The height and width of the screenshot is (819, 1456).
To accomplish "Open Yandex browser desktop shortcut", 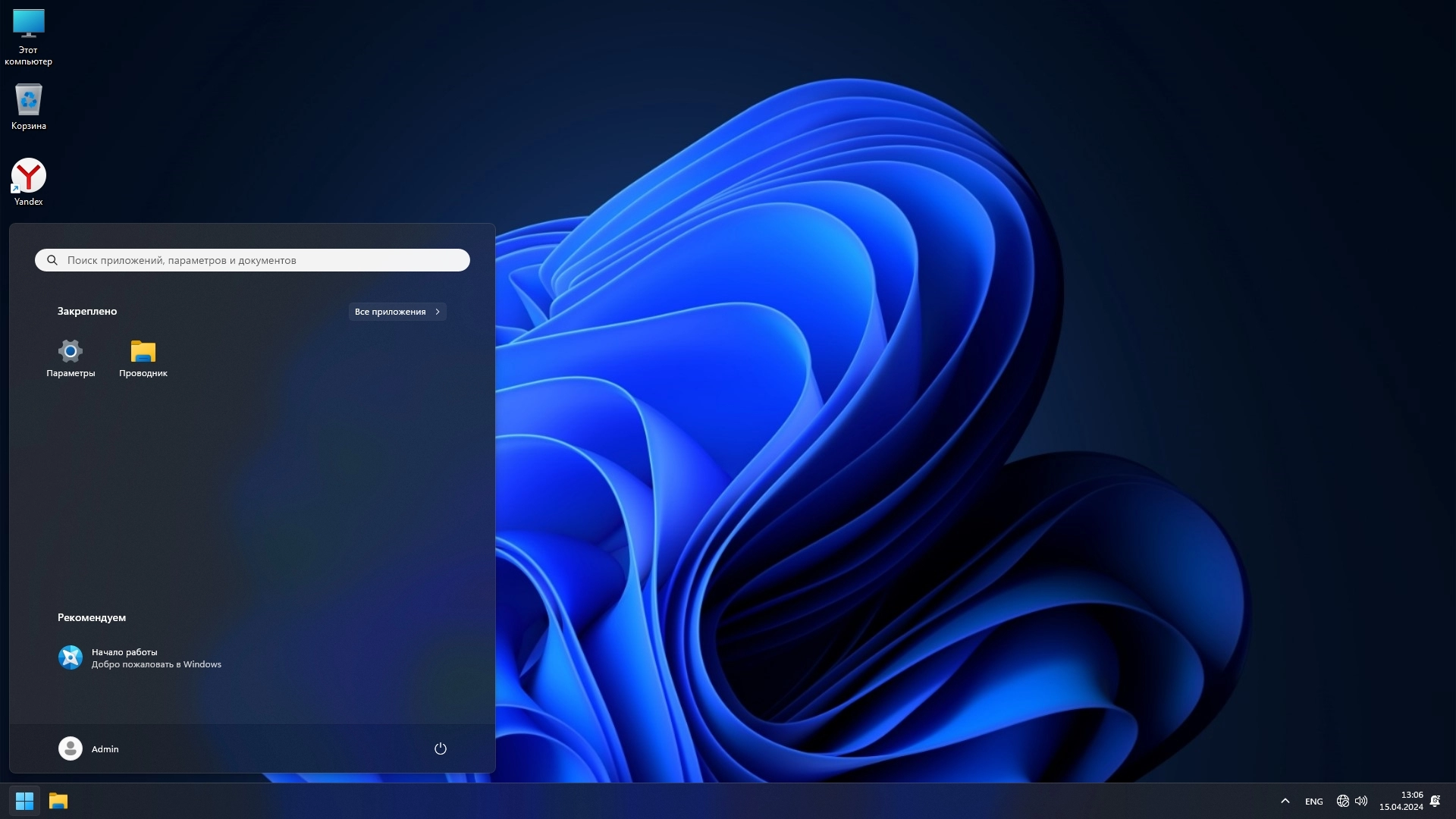I will [29, 181].
